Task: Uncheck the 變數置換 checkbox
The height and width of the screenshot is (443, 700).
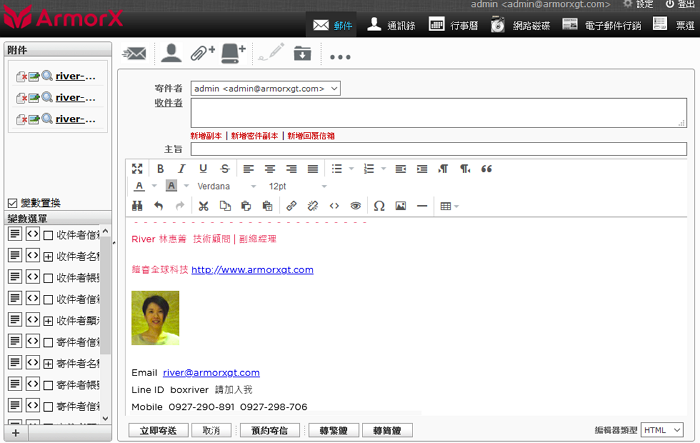Action: pos(12,202)
